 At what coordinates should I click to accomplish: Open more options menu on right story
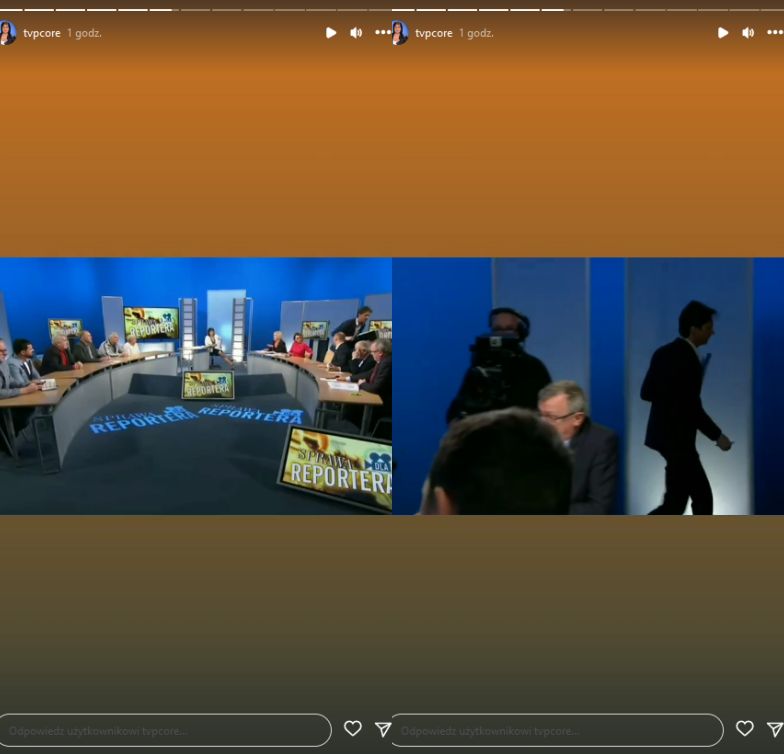(775, 32)
